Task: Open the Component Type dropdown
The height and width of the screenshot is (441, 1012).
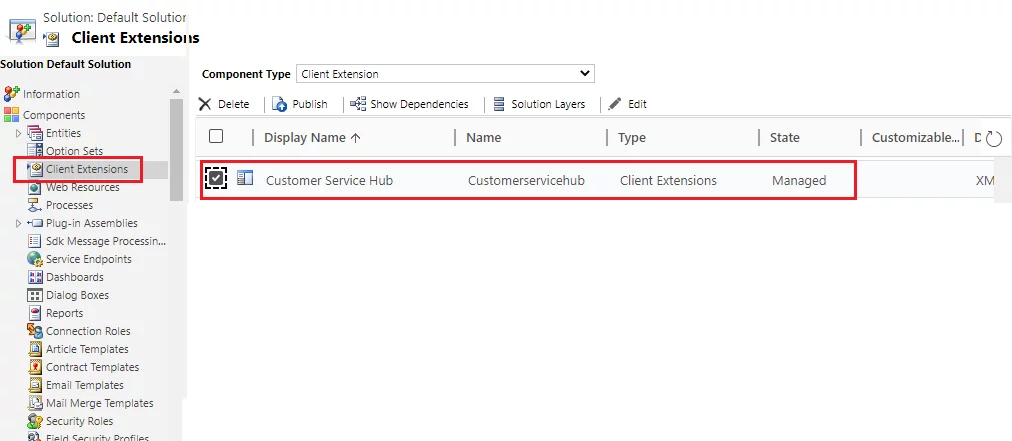Action: click(x=445, y=74)
